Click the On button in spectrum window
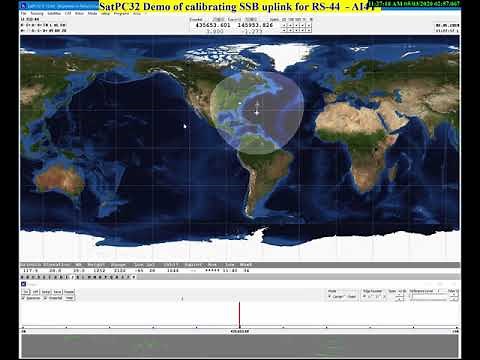 pyautogui.click(x=26, y=292)
